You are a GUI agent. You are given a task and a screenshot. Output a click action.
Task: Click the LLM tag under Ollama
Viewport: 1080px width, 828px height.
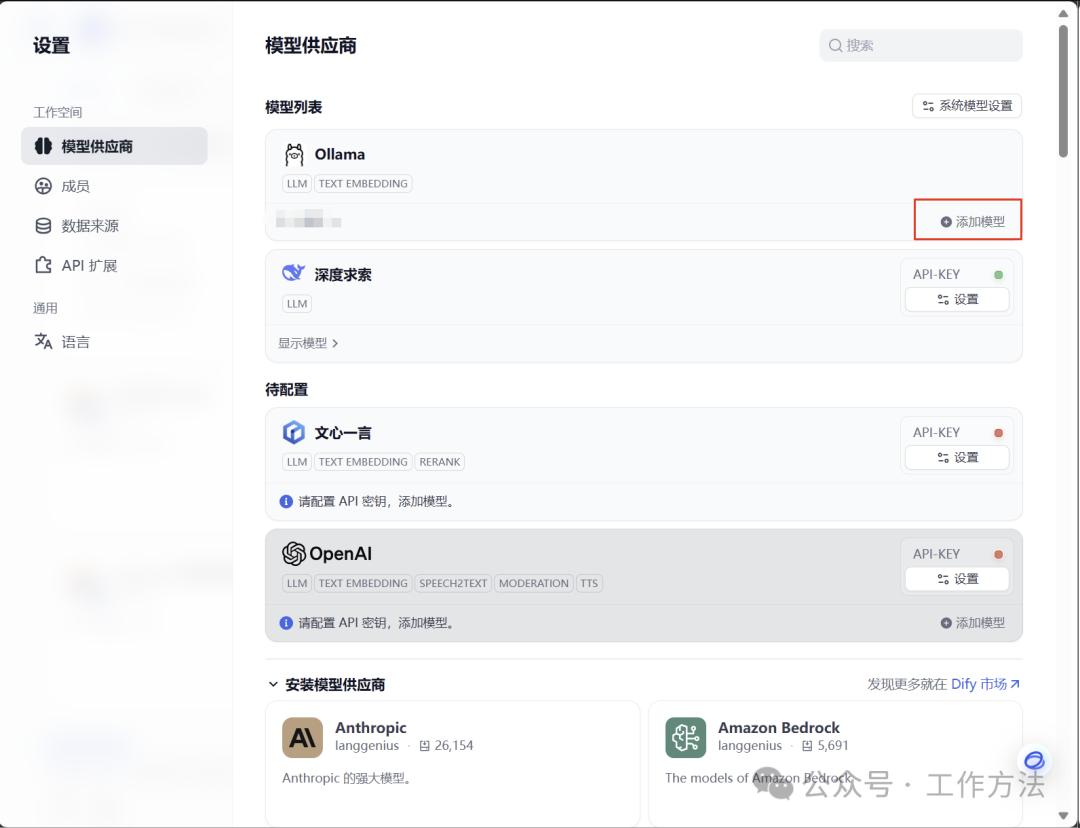point(297,184)
